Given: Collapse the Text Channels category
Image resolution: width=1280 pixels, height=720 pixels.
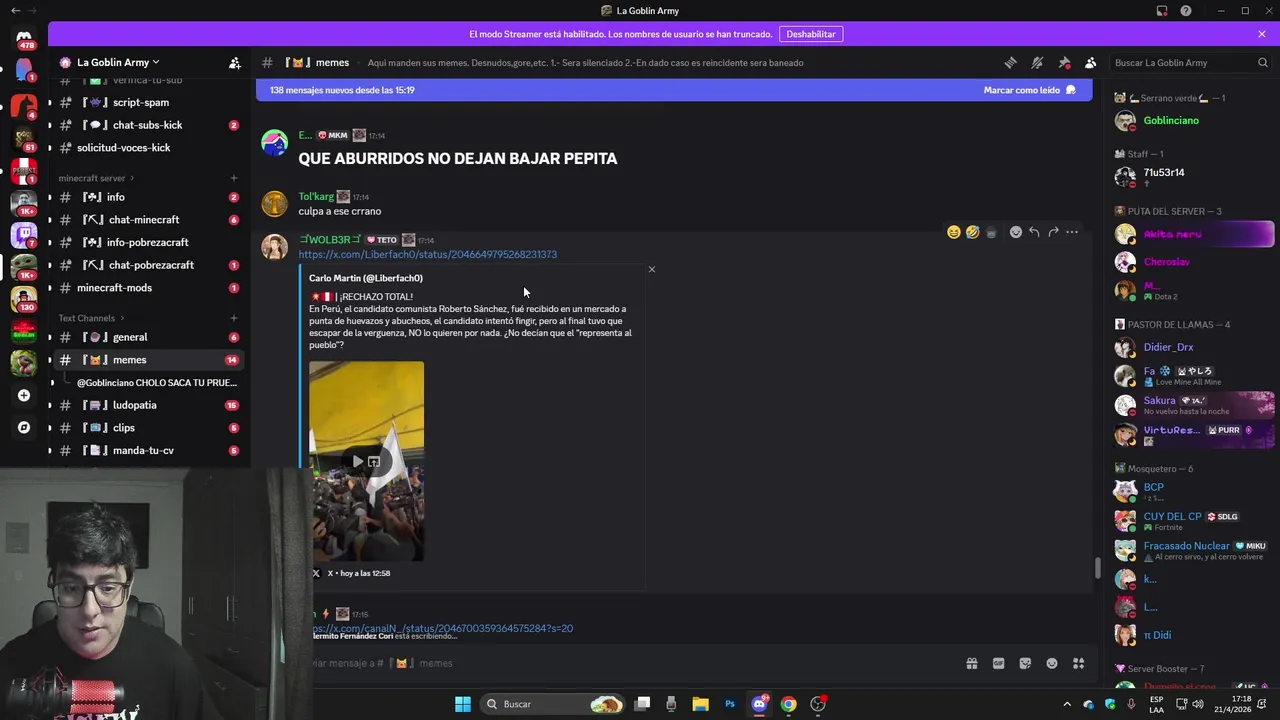Looking at the screenshot, I should click(90, 318).
